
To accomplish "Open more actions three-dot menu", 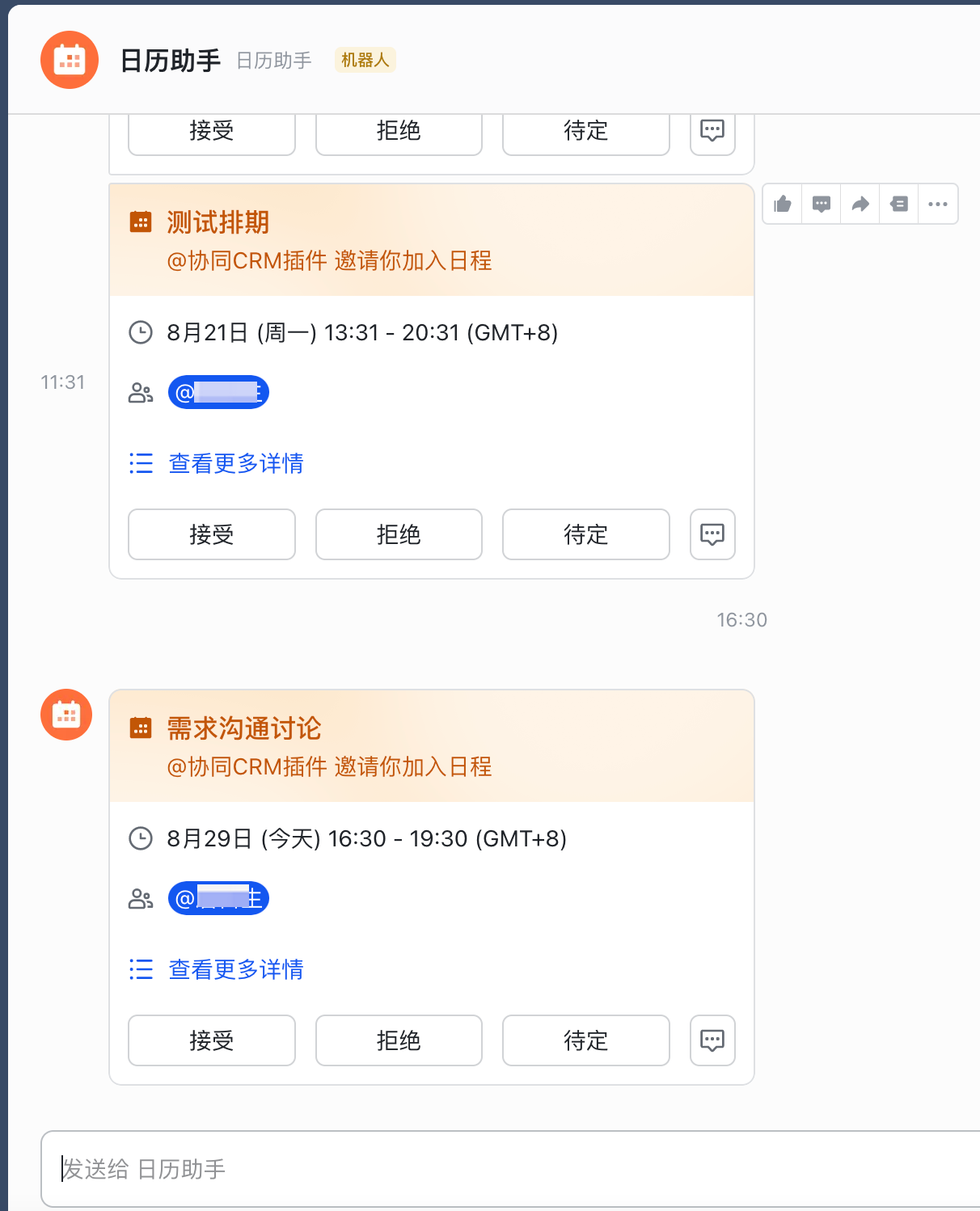I will coord(938,204).
